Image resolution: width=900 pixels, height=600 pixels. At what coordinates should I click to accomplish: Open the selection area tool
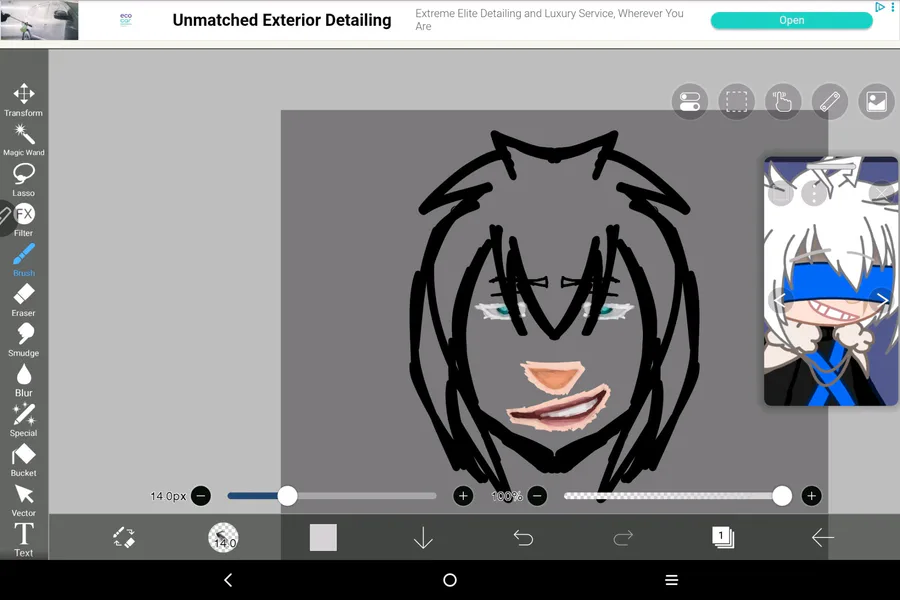coord(736,102)
